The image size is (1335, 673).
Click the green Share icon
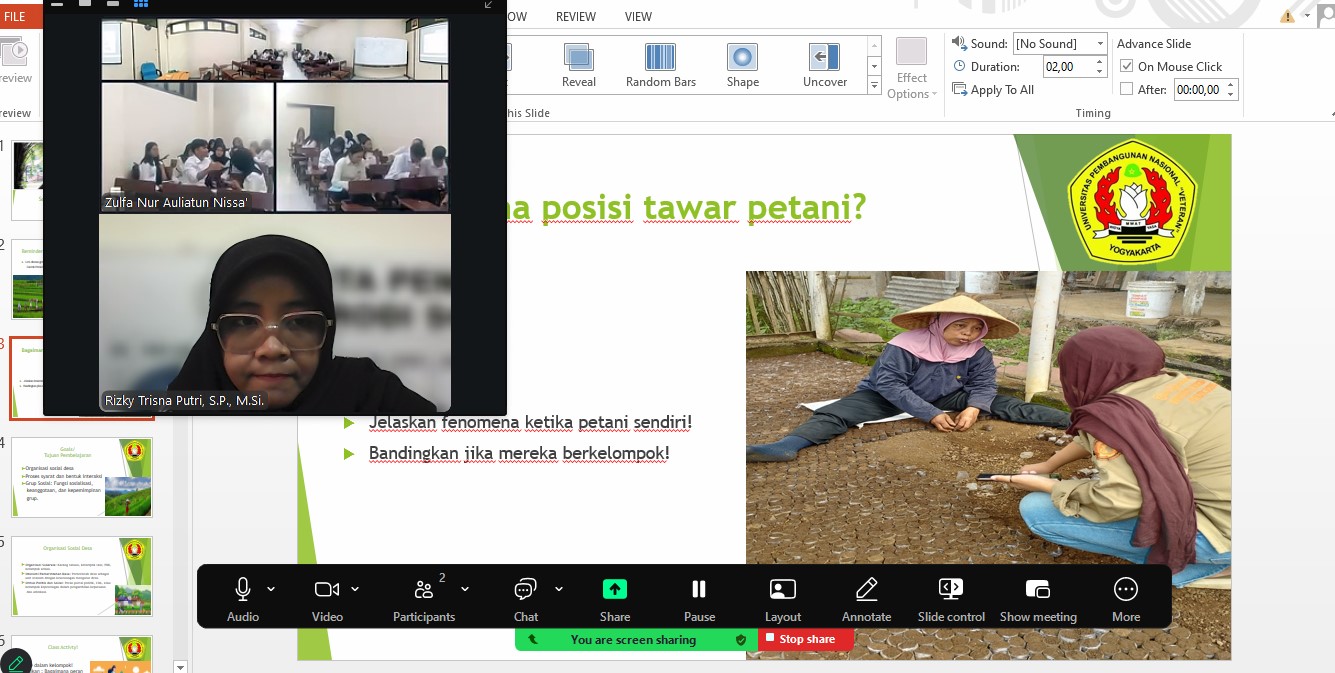(x=615, y=589)
